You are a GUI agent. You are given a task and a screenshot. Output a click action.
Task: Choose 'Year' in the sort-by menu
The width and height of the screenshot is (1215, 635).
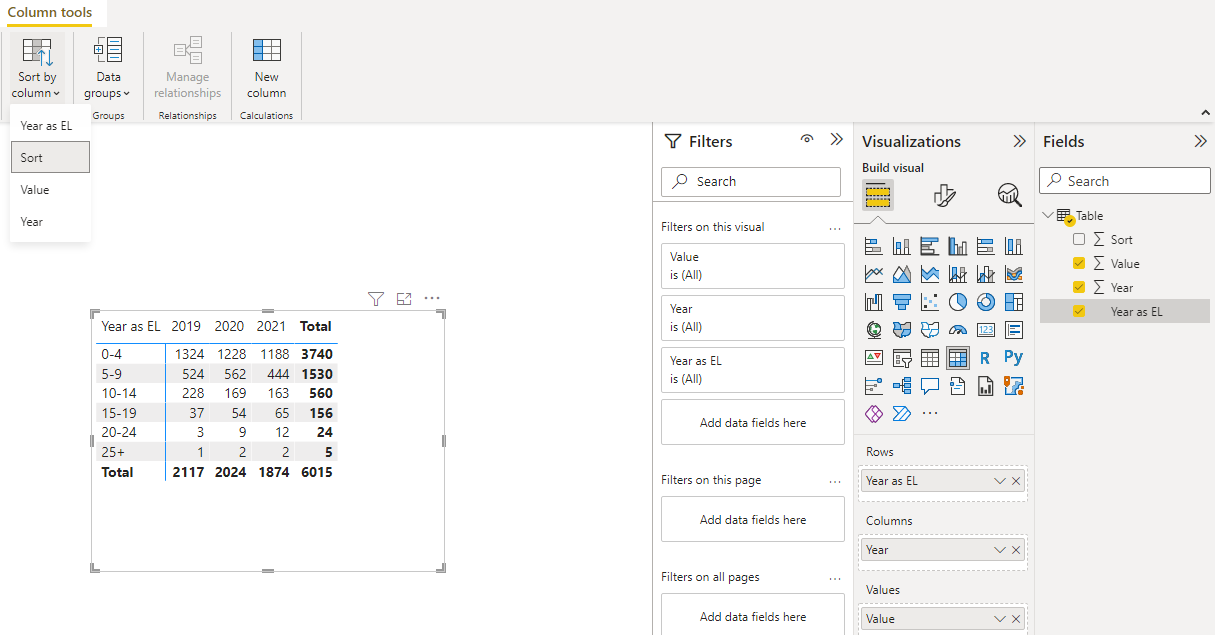tap(50, 221)
